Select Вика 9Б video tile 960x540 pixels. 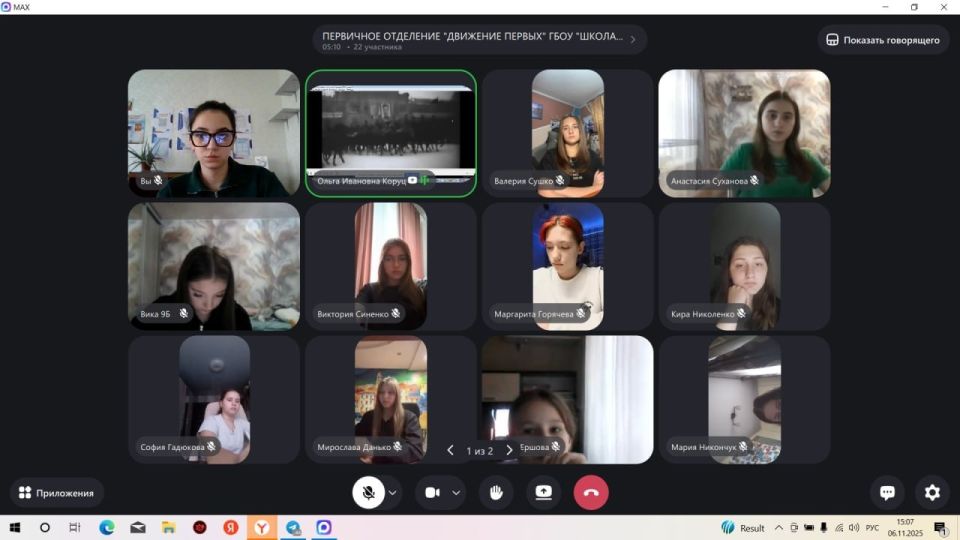point(214,266)
